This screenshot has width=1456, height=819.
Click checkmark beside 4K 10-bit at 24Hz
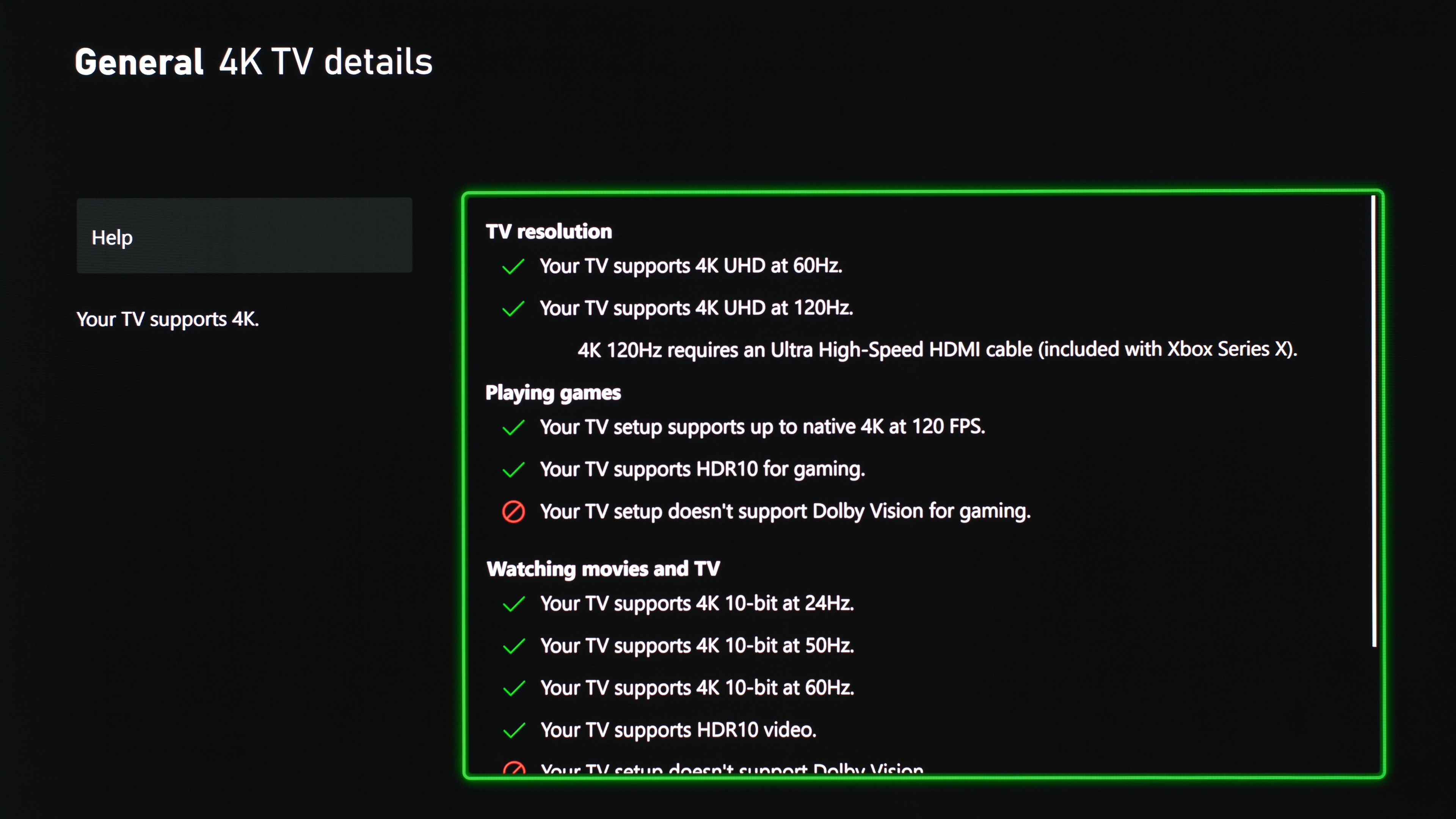pos(514,604)
